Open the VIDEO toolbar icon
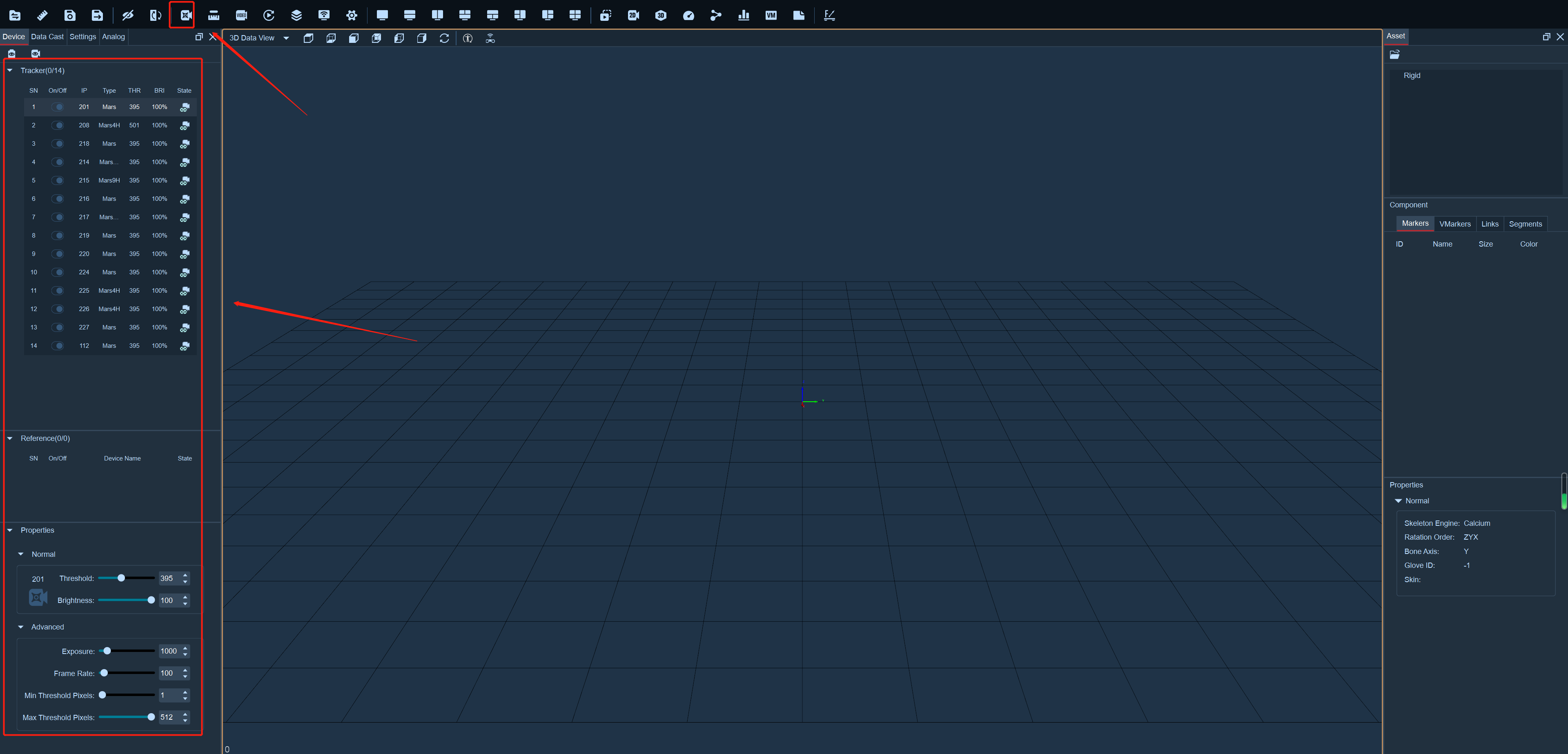 click(241, 15)
